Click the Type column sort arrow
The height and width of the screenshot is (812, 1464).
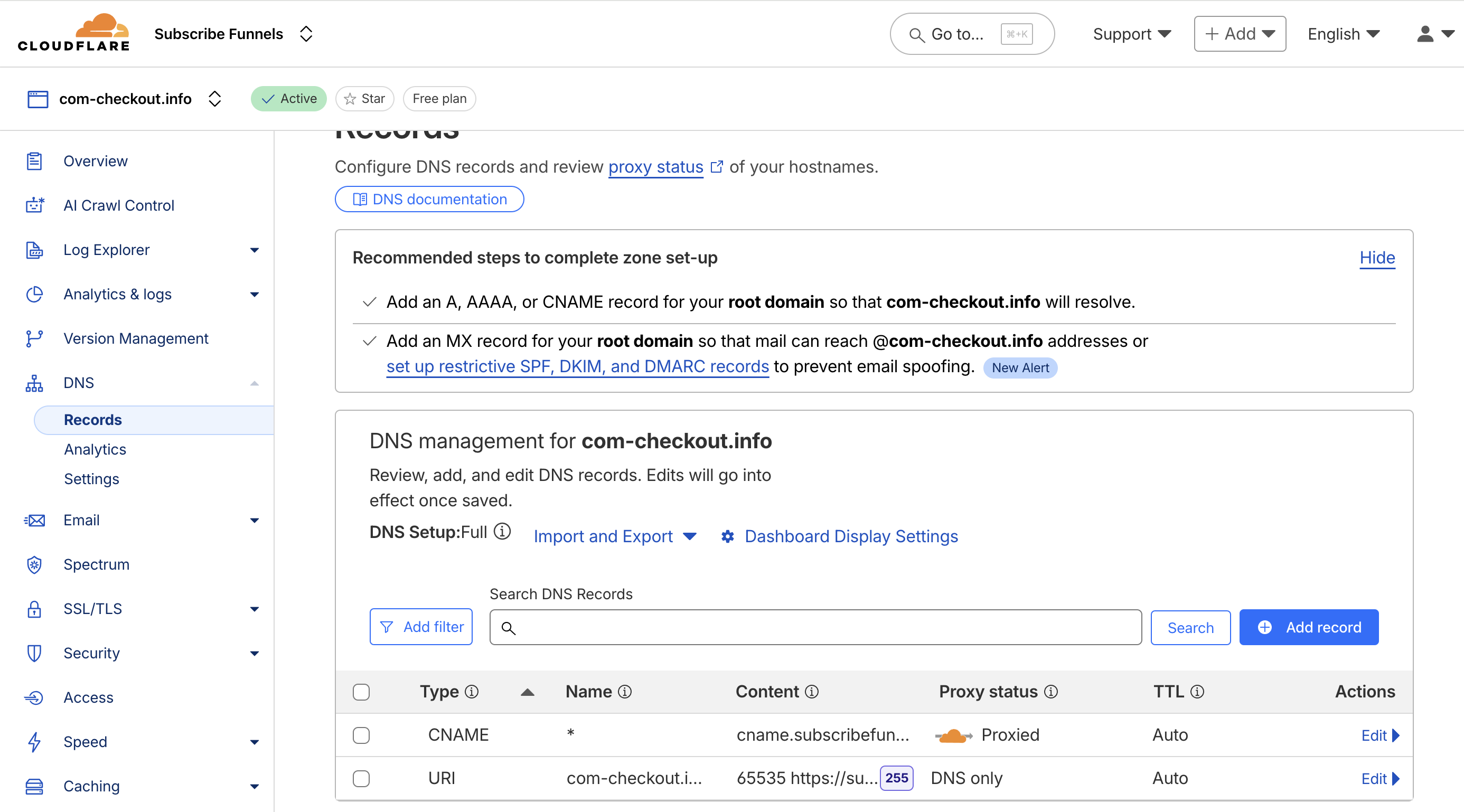pyautogui.click(x=528, y=692)
